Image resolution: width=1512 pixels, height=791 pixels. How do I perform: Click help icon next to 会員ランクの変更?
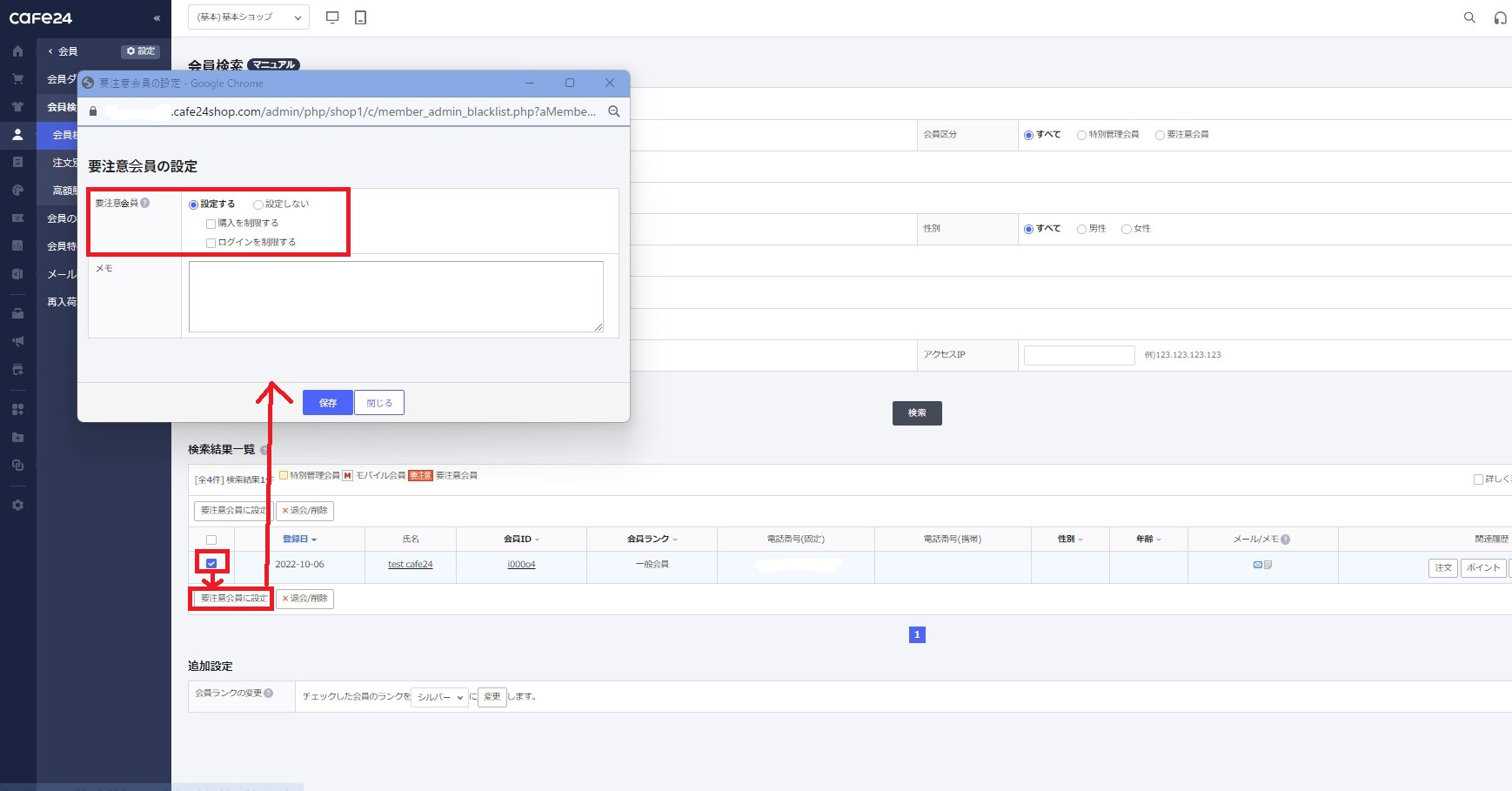[269, 693]
